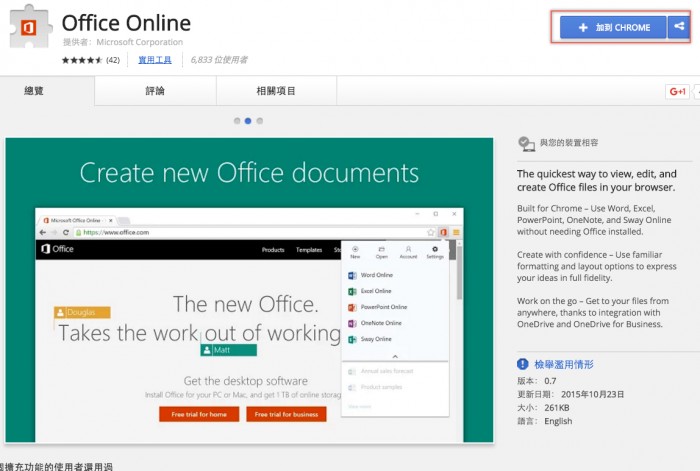The image size is (700, 471).
Task: Click the OneNote Online icon in screenshot
Action: [352, 323]
